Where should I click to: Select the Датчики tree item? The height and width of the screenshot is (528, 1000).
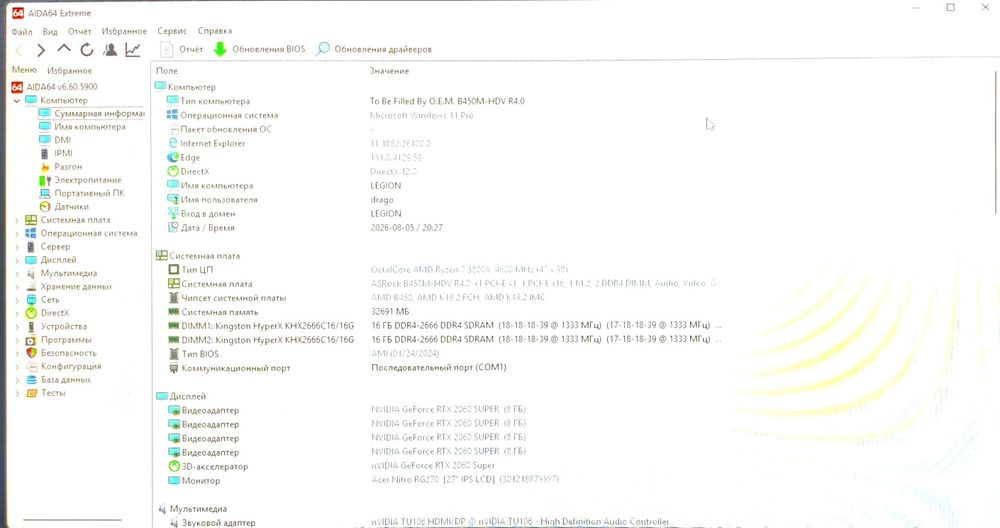point(64,207)
